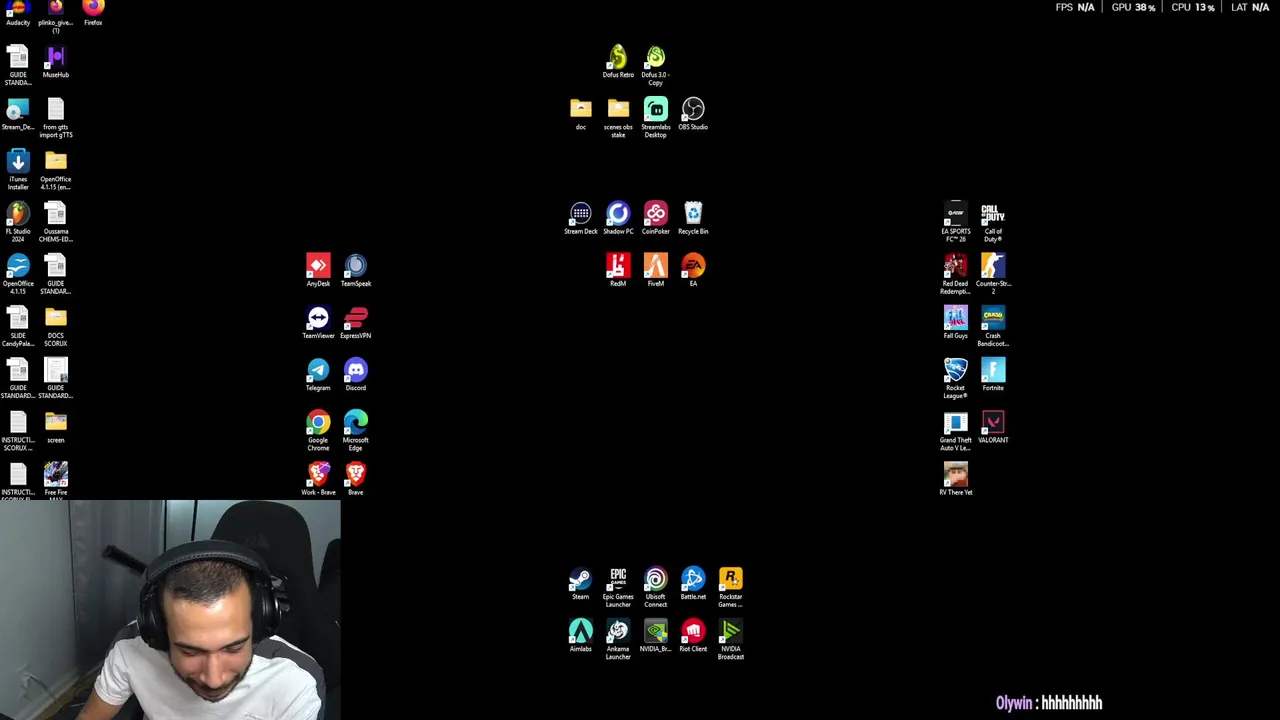Image resolution: width=1280 pixels, height=720 pixels.
Task: Open the Google Chrome shortcut
Action: point(318,430)
